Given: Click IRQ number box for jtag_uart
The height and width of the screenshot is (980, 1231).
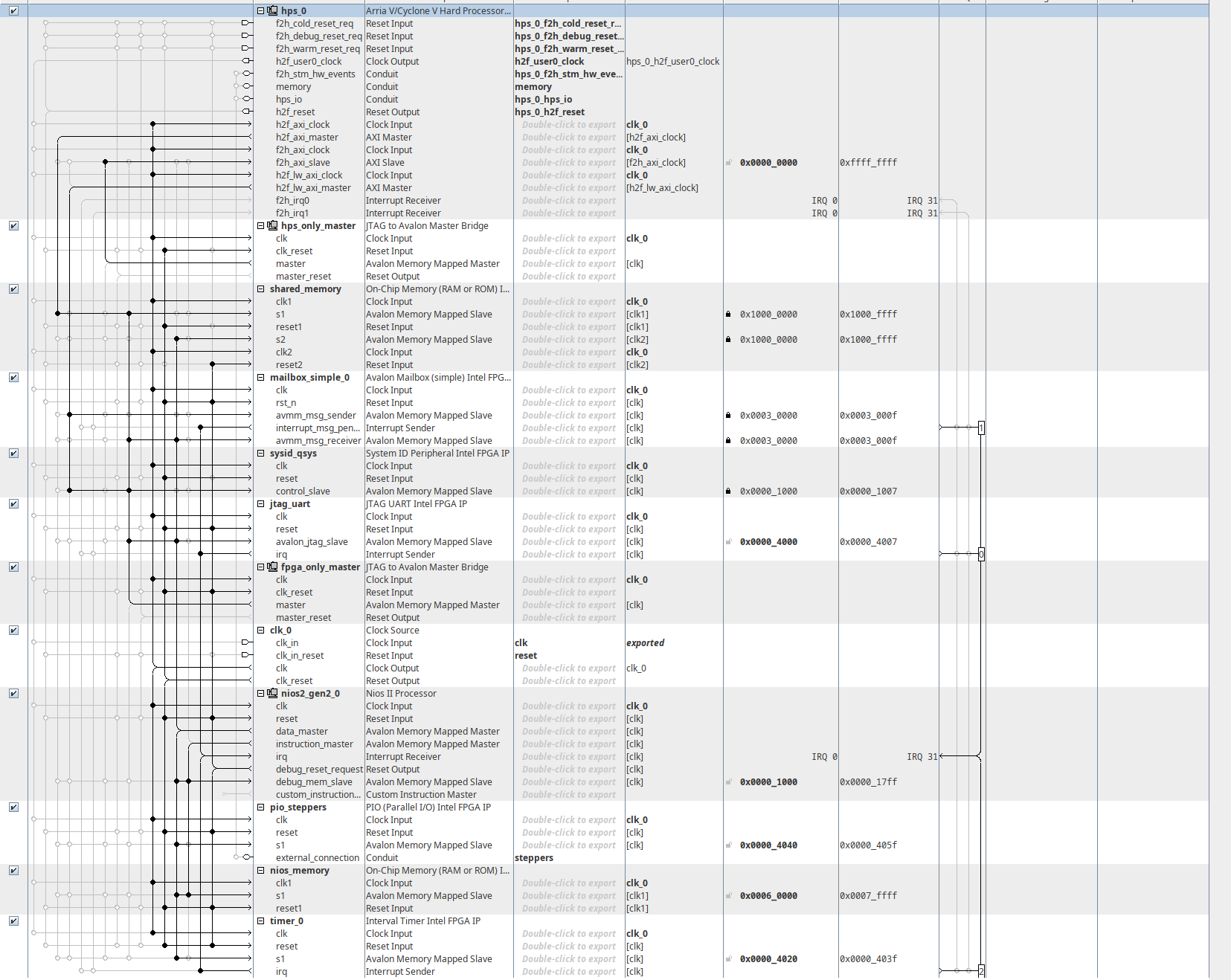Looking at the screenshot, I should pos(981,555).
